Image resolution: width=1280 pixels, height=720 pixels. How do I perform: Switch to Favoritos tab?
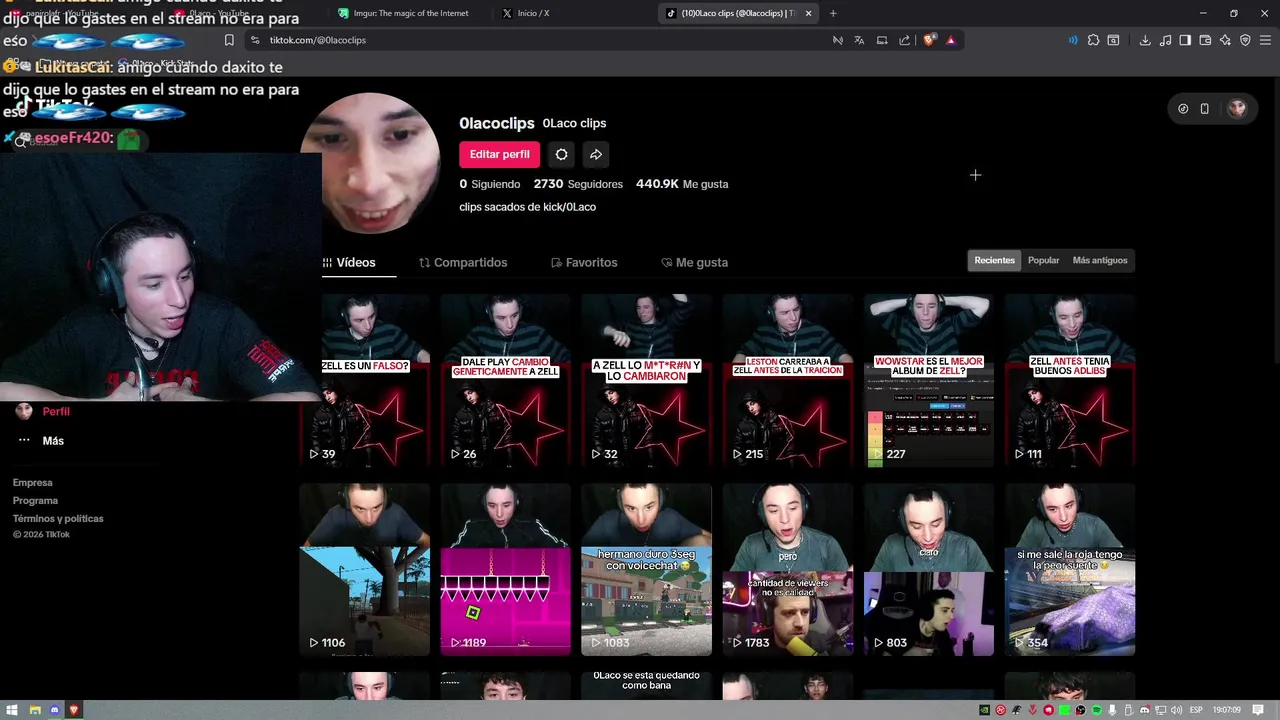tap(584, 262)
